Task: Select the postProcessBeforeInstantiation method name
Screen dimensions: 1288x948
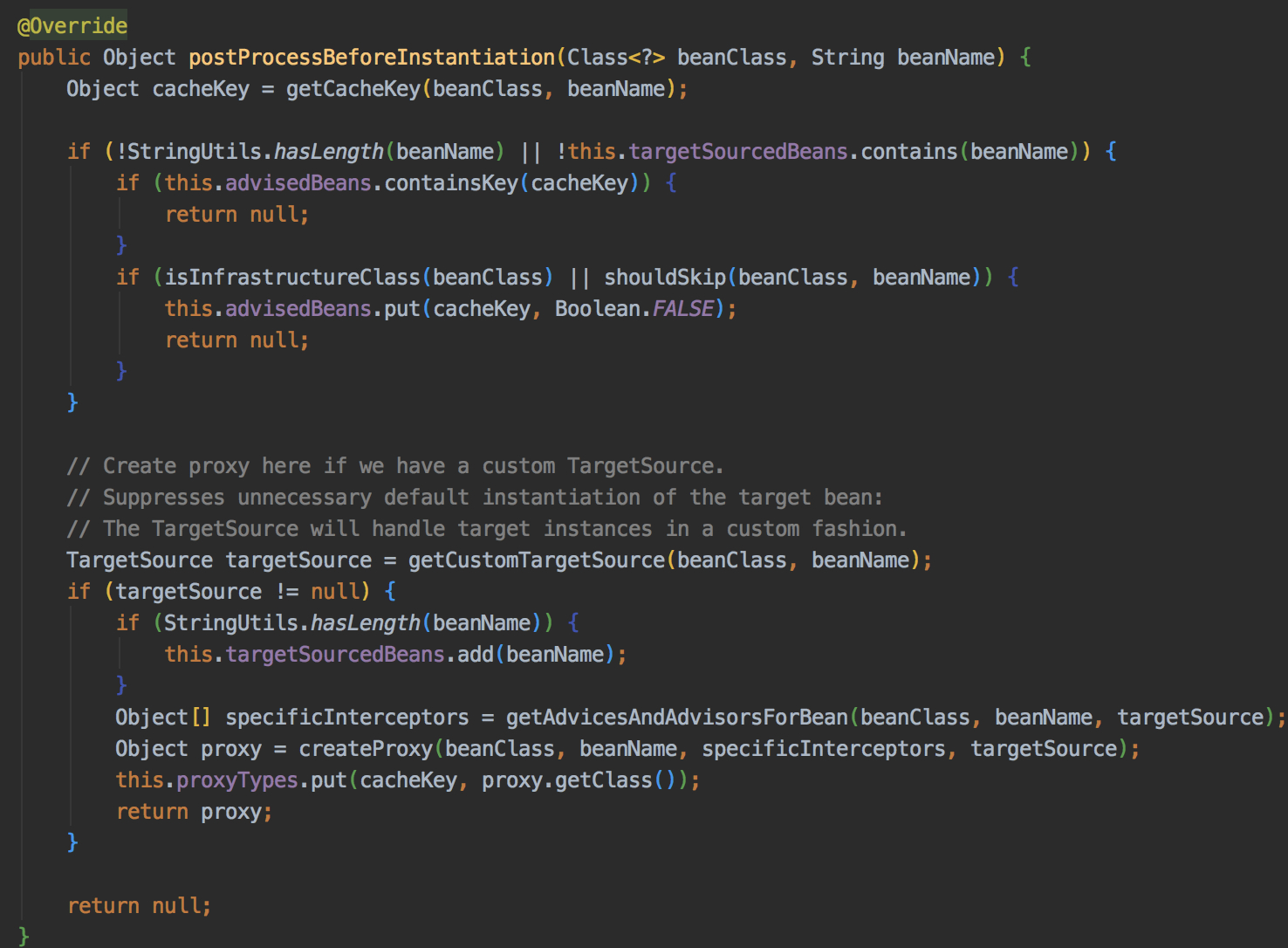Action: pos(372,58)
